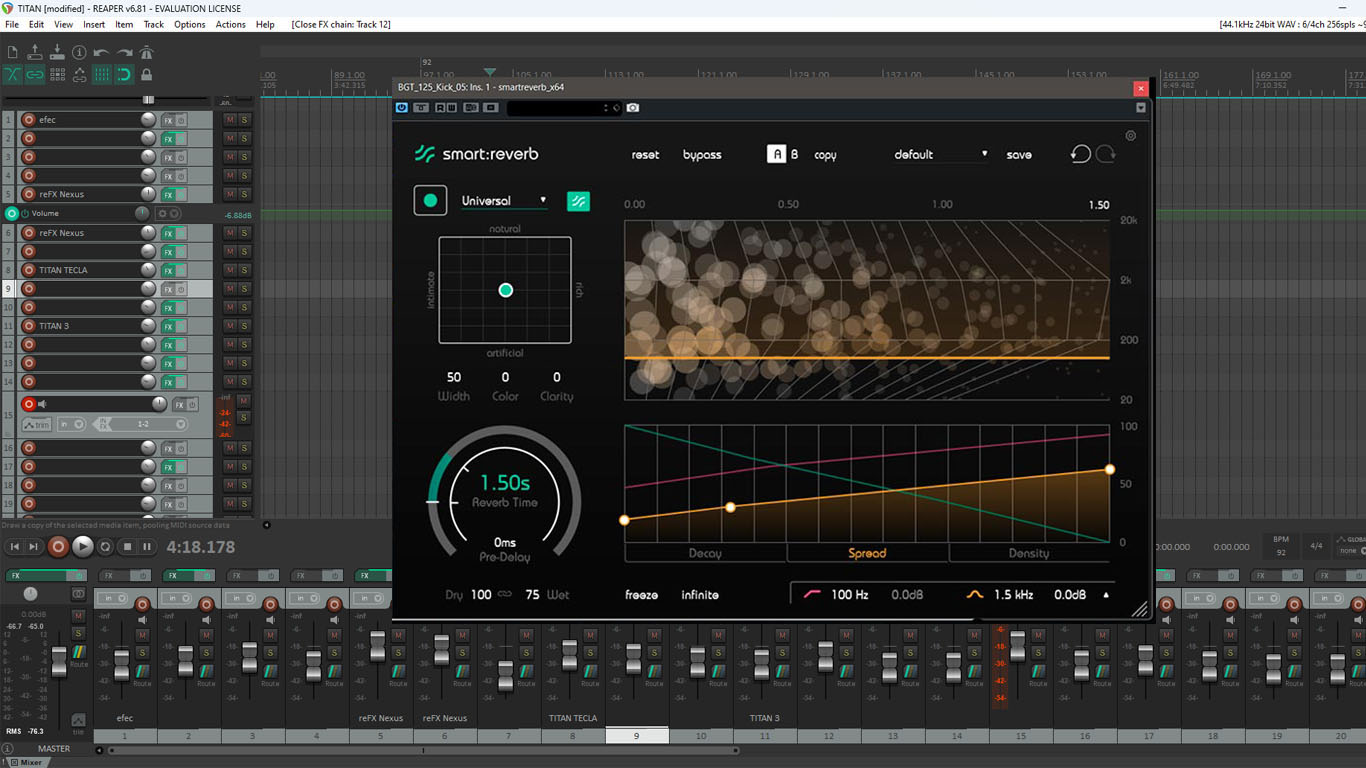Toggle the FX window power bypass icon
This screenshot has height=768, width=1366.
tap(402, 108)
